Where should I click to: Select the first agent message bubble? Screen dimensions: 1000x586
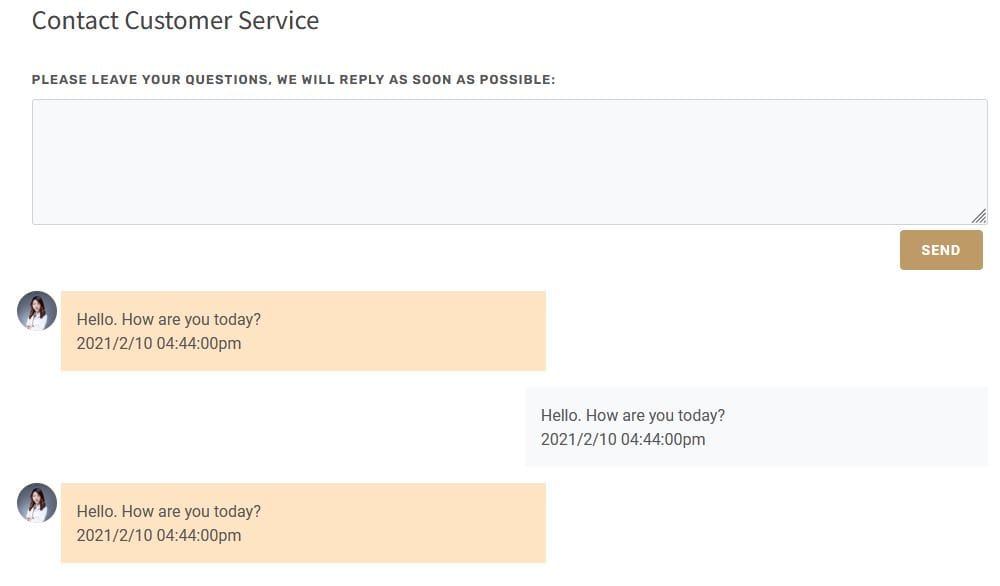[x=303, y=331]
